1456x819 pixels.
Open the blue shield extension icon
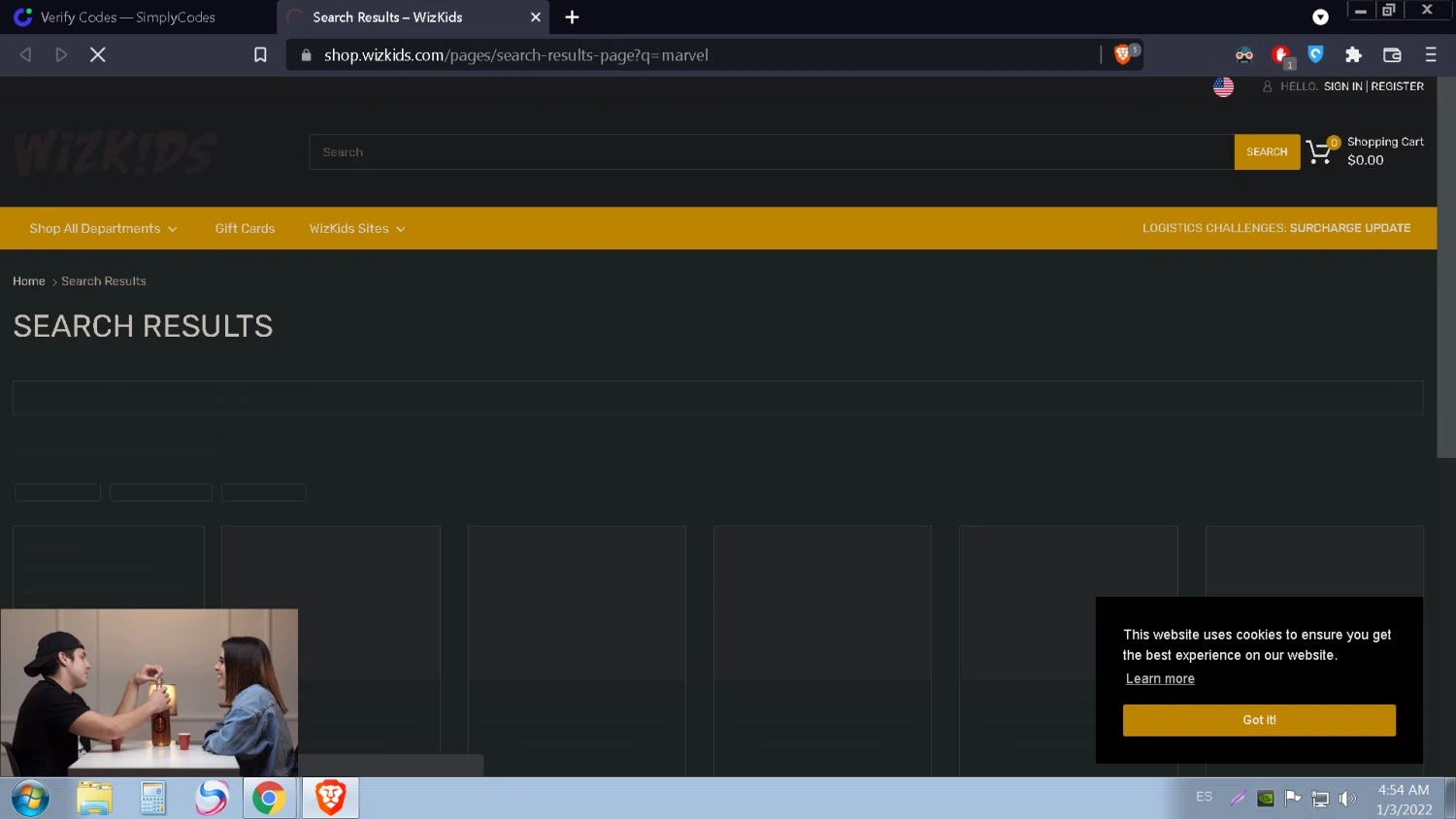[x=1316, y=54]
